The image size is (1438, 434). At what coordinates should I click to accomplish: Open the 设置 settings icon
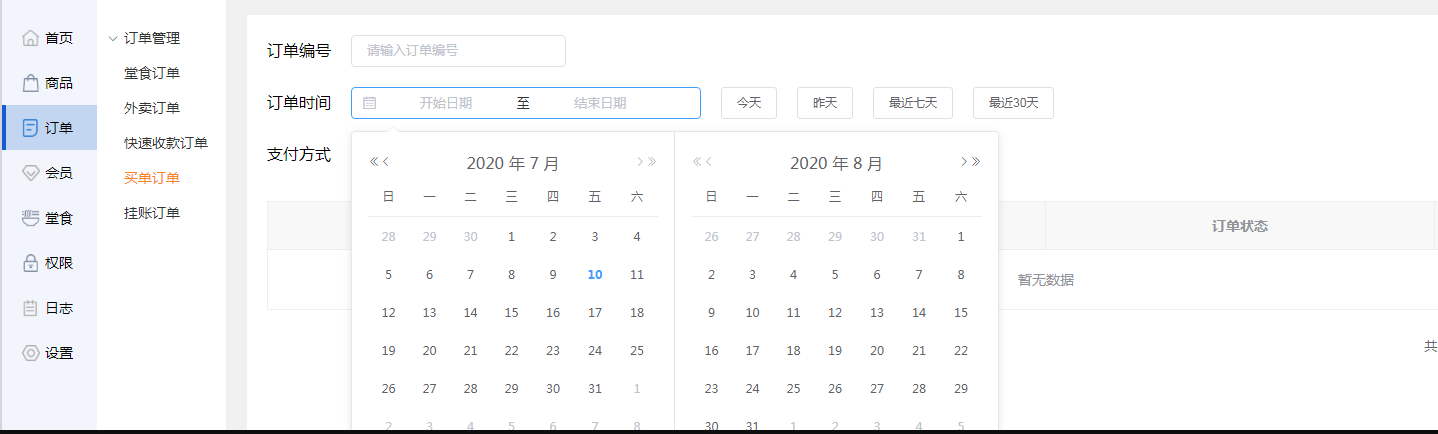(30, 353)
